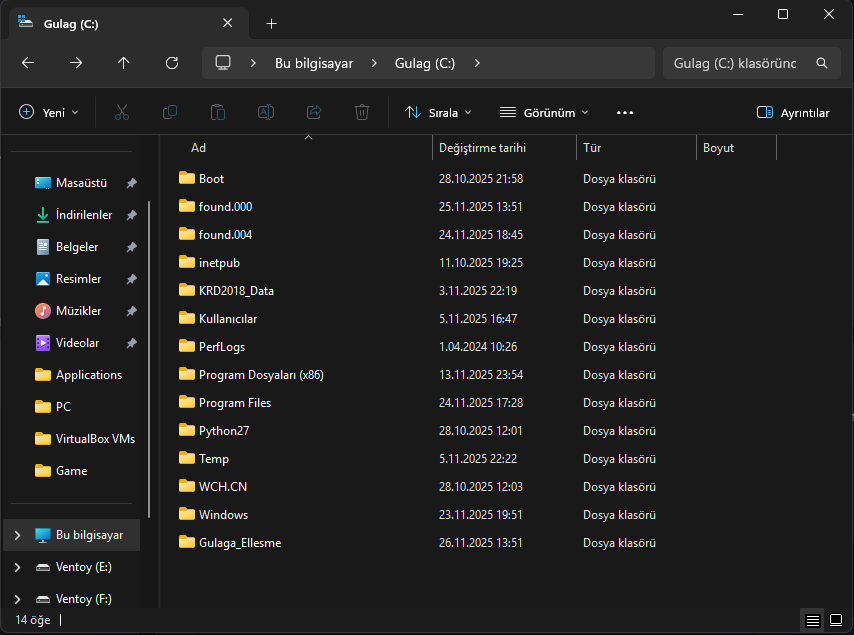Open a new File Explorer tab
Viewport: 854px width, 635px height.
(271, 23)
